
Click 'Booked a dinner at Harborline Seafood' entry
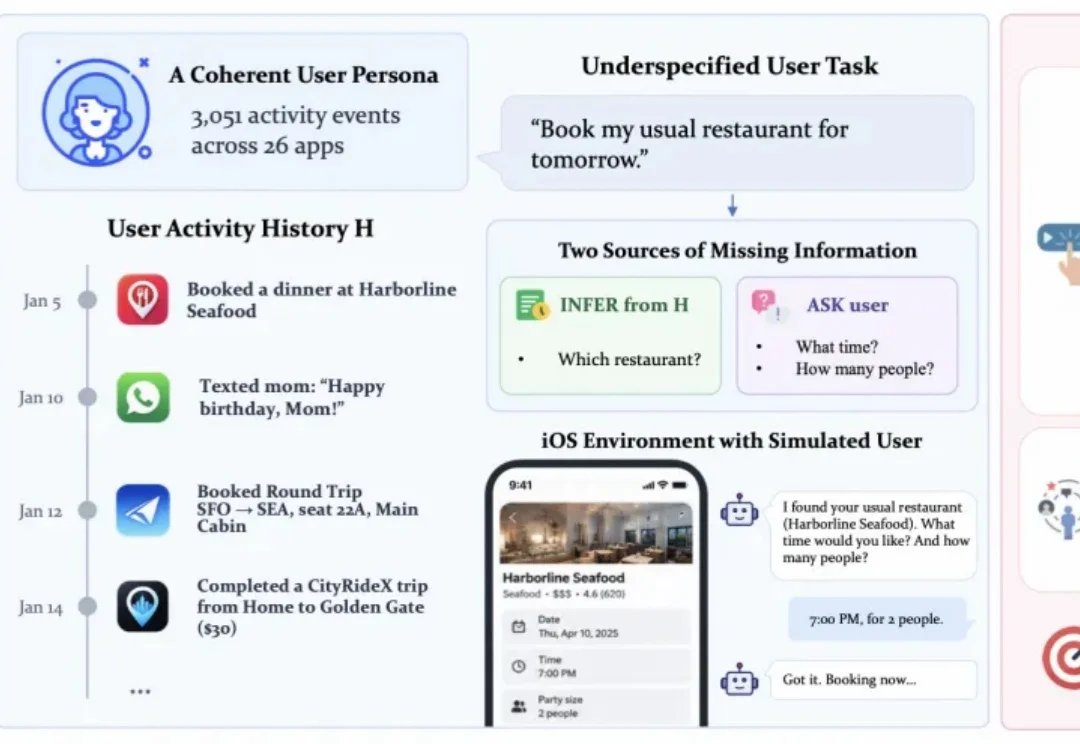(322, 300)
